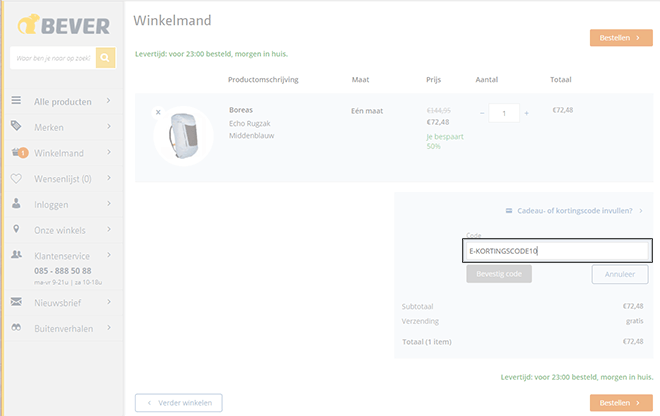Click the Merken tag icon
This screenshot has width=660, height=416.
[x=16, y=125]
